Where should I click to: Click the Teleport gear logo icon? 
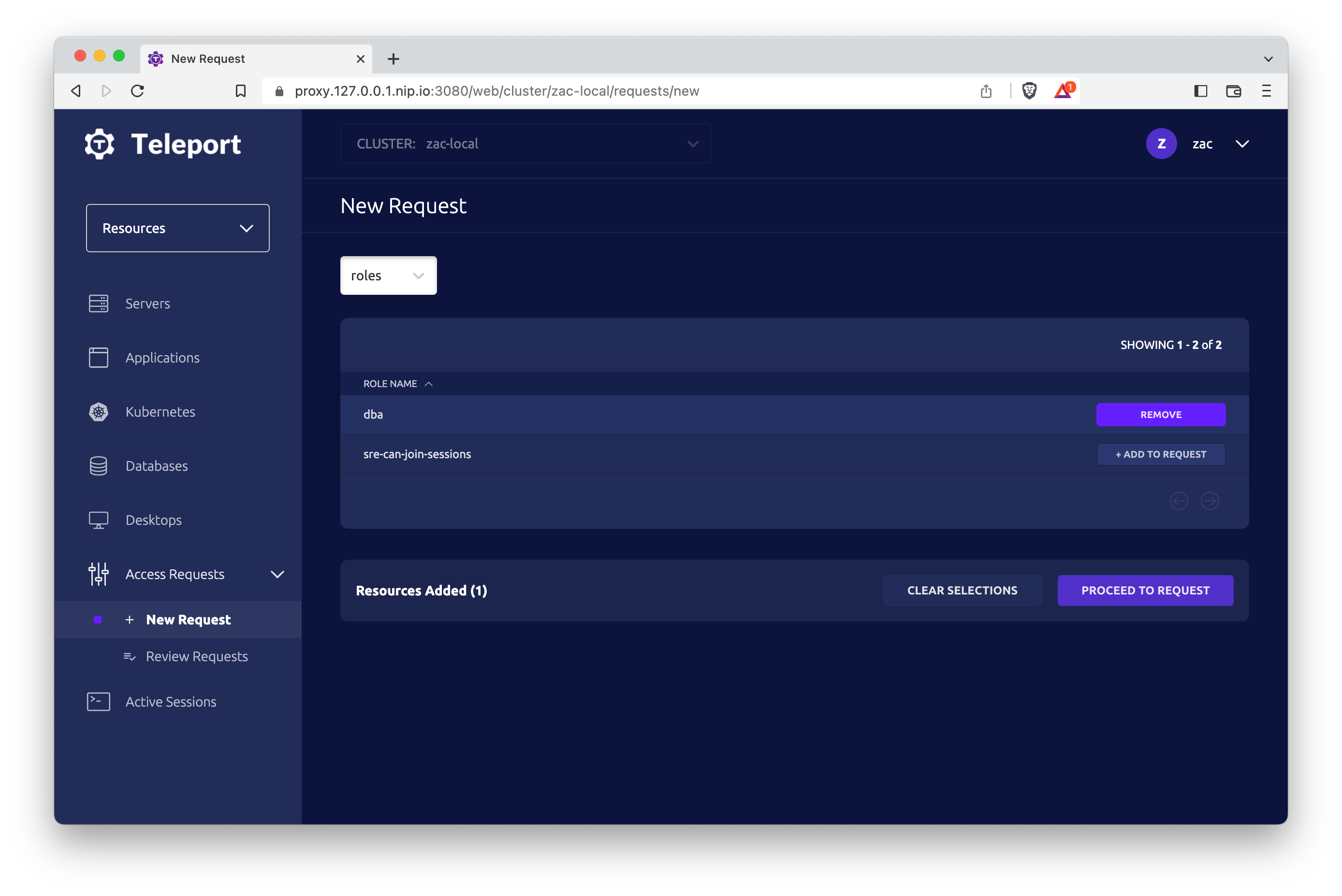(100, 143)
